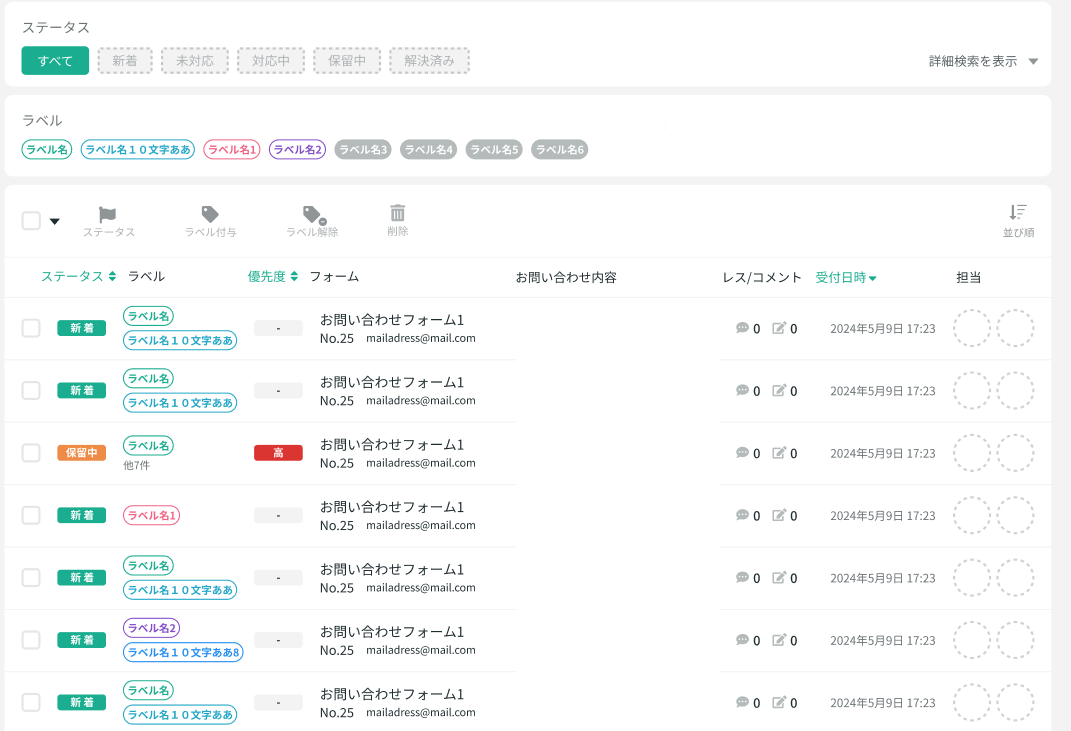
Task: Click first assignee circle in ラベル名1 row
Action: pos(971,515)
